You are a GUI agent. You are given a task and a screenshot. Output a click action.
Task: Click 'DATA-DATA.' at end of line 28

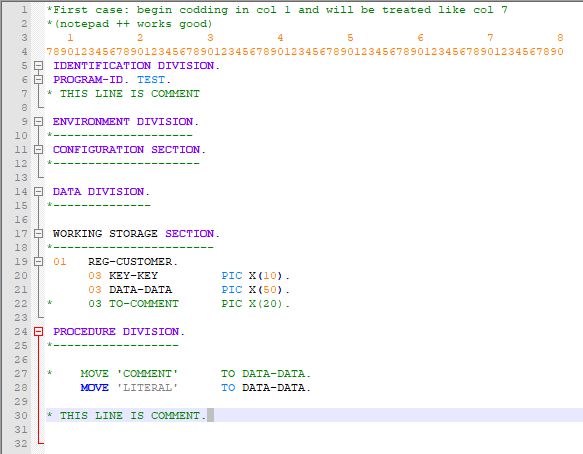(x=276, y=387)
